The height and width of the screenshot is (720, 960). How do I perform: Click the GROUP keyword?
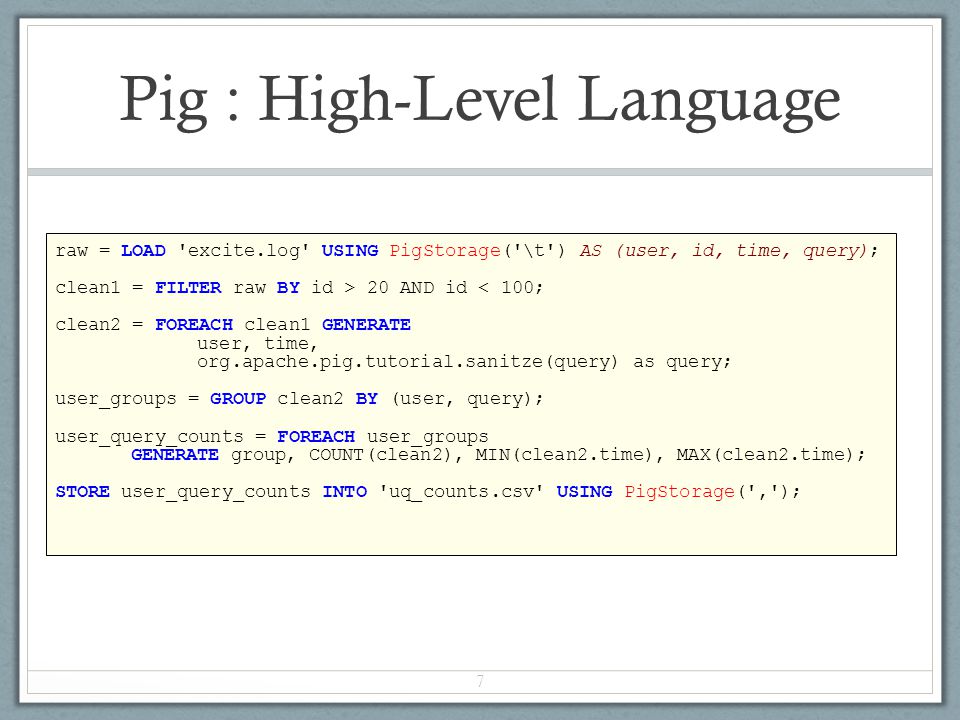238,399
